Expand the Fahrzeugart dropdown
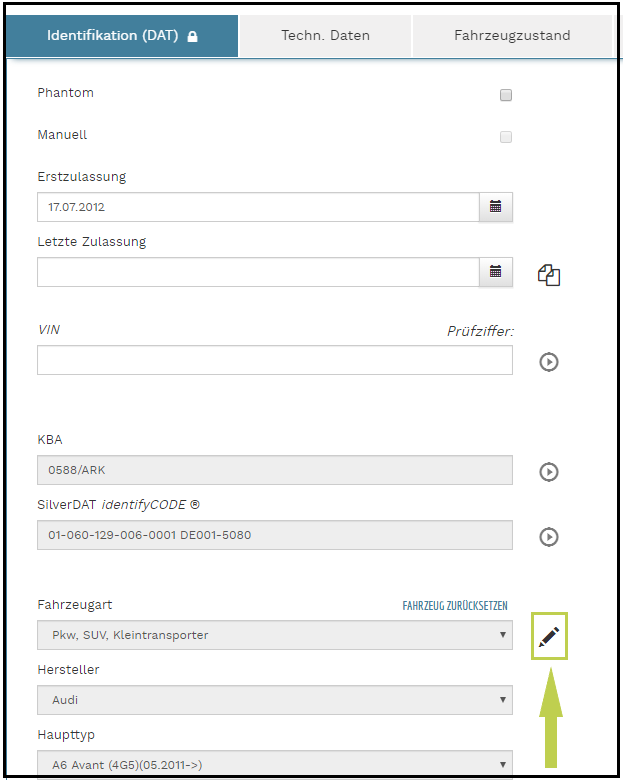This screenshot has width=623, height=780. pyautogui.click(x=275, y=635)
